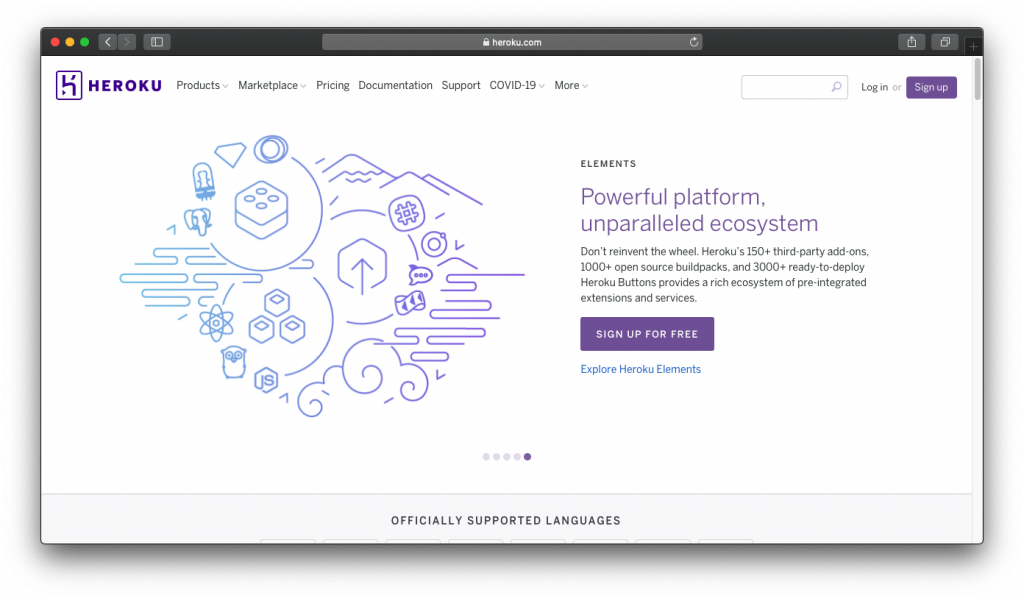Click the Slack hashtag icon in the illustration
Screen dimensions: 1024x598
click(406, 213)
